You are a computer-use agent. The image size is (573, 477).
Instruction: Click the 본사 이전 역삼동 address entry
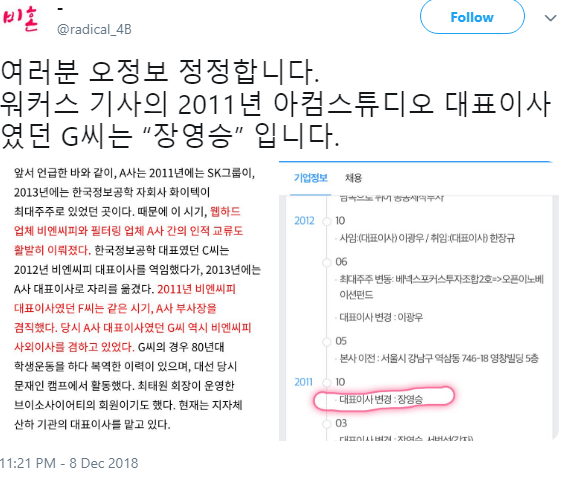point(439,358)
